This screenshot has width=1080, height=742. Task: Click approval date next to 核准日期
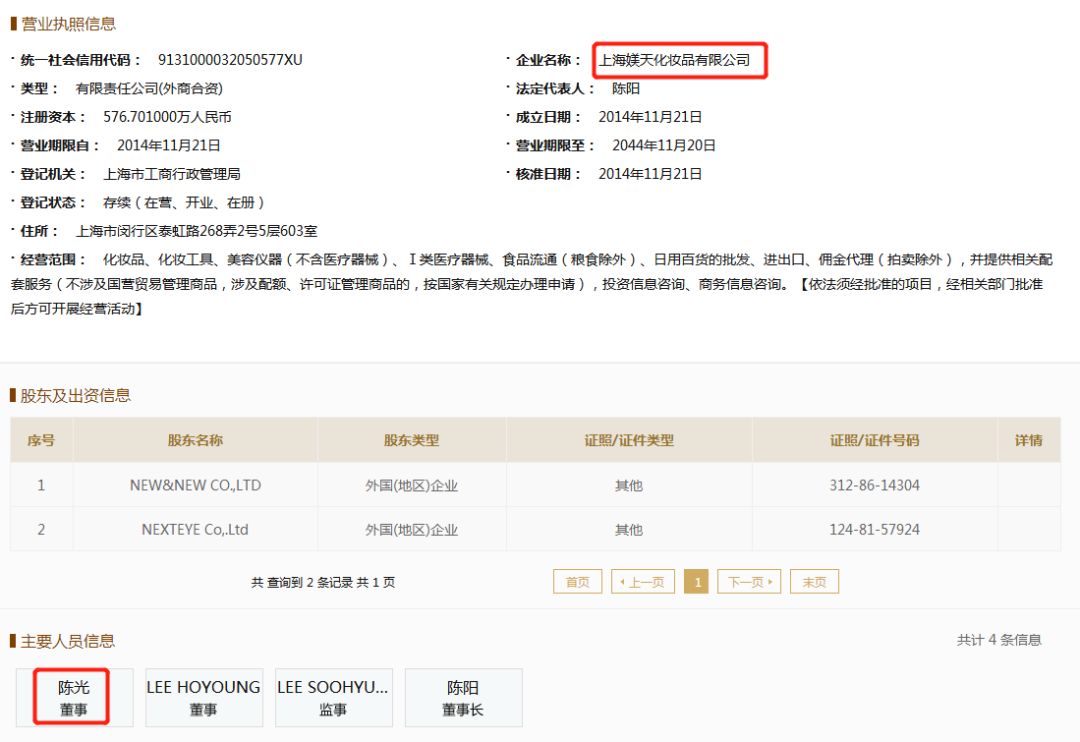(x=650, y=174)
